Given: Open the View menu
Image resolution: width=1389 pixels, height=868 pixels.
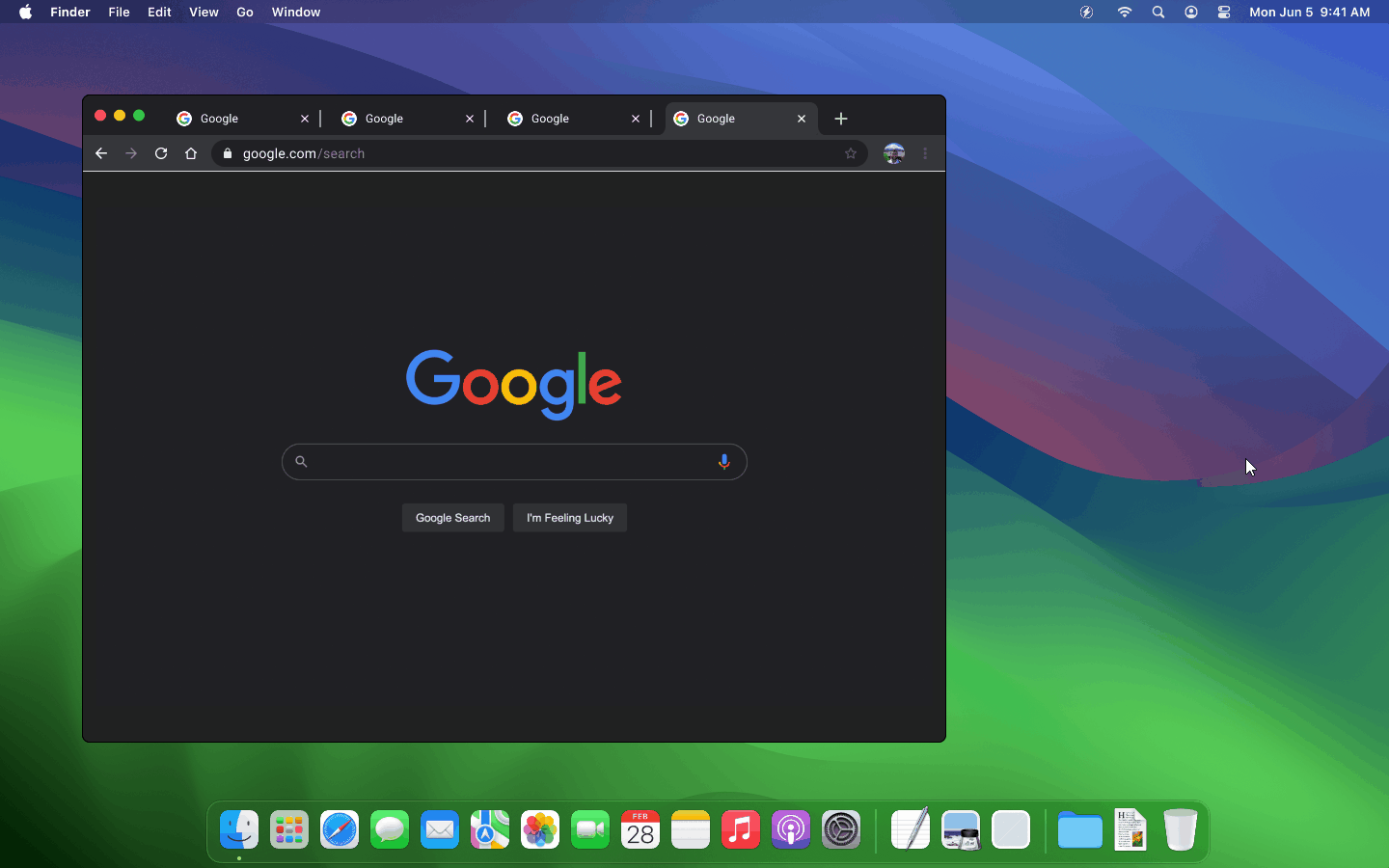Looking at the screenshot, I should click(x=204, y=12).
